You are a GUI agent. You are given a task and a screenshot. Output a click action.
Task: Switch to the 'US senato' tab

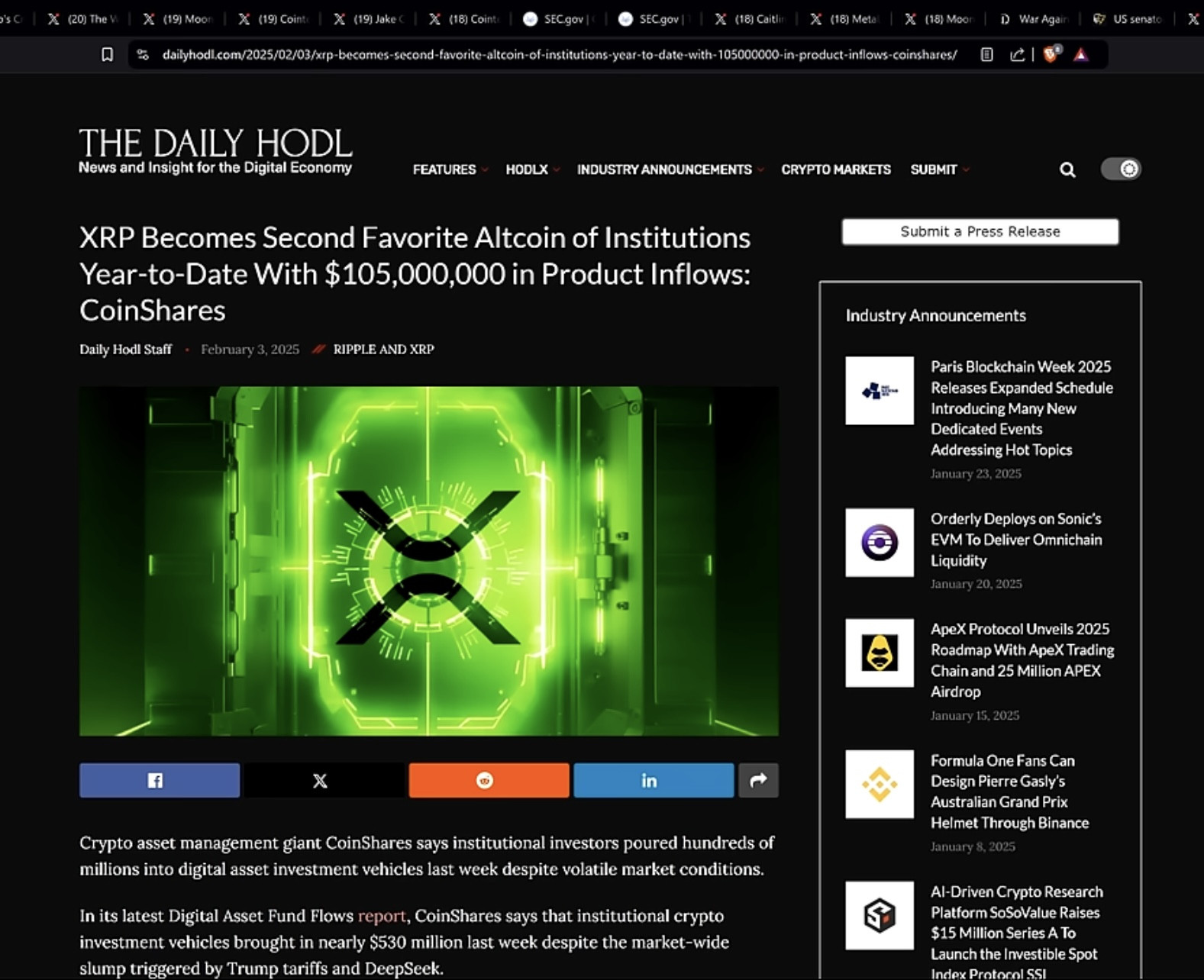pos(1128,19)
